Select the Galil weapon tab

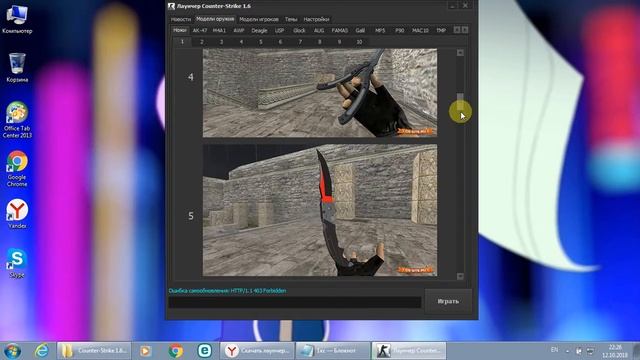(x=360, y=31)
